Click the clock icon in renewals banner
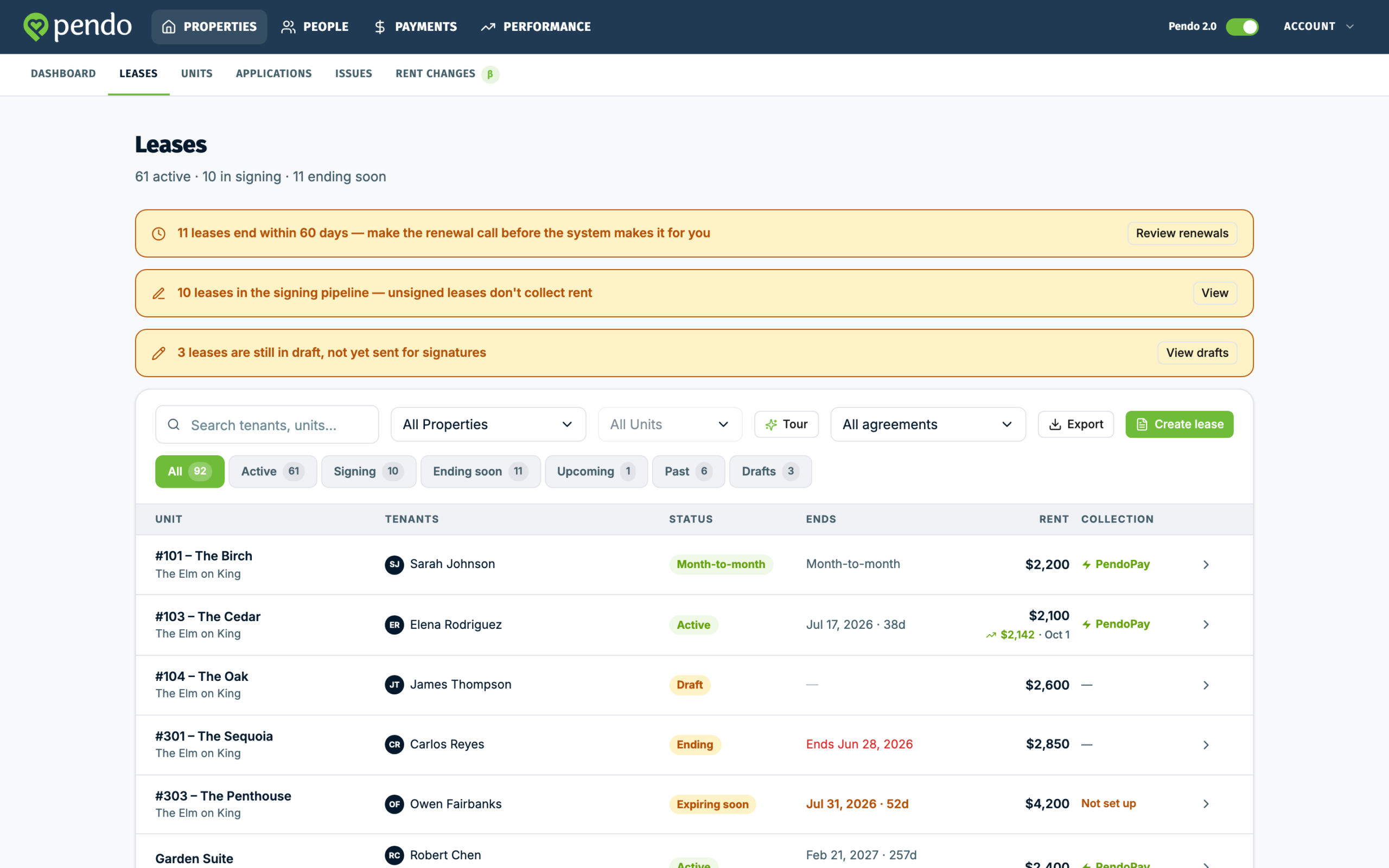The height and width of the screenshot is (868, 1389). 158,234
